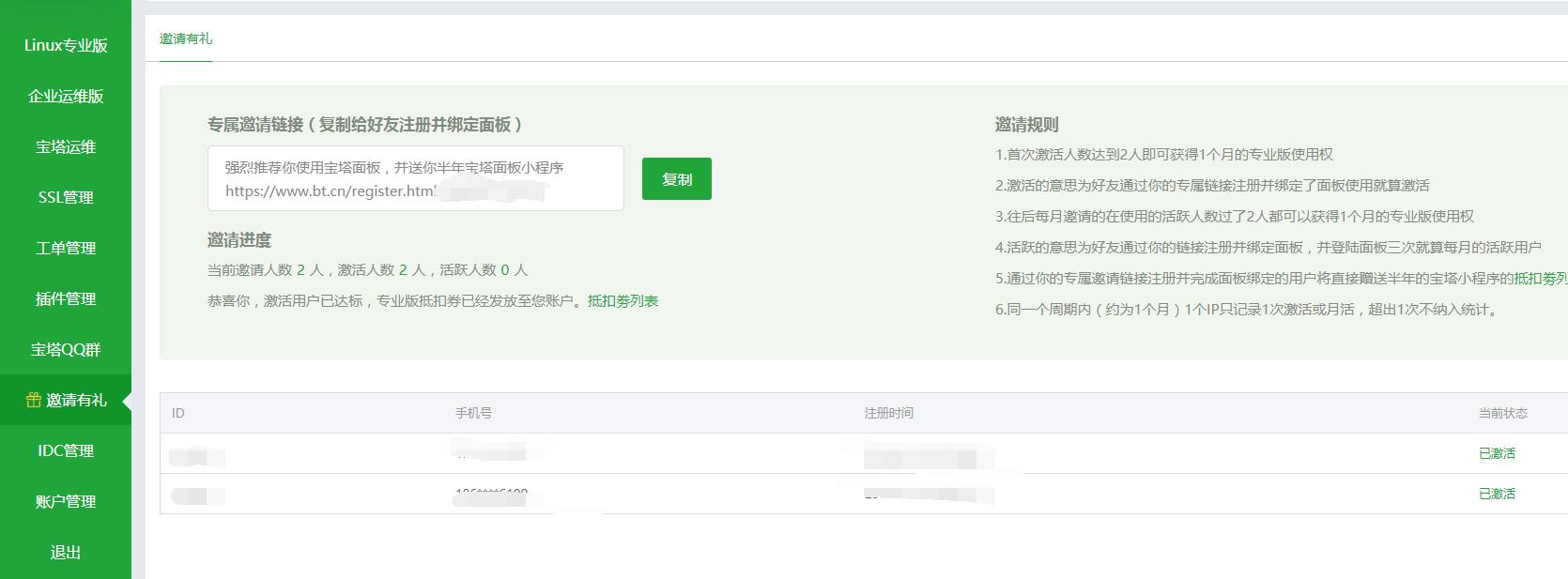Open 工单管理 in the sidebar

[x=66, y=248]
